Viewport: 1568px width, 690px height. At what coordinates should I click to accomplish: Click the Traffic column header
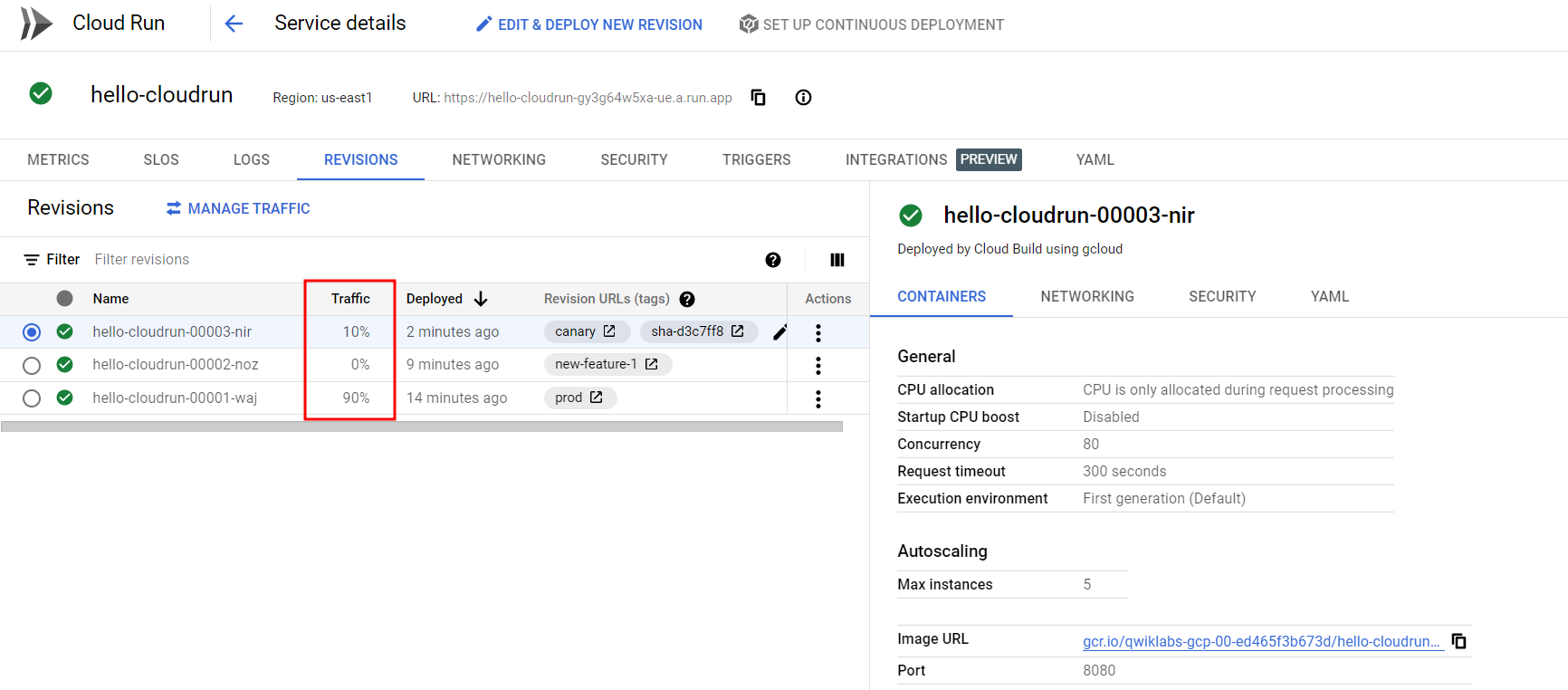[350, 299]
